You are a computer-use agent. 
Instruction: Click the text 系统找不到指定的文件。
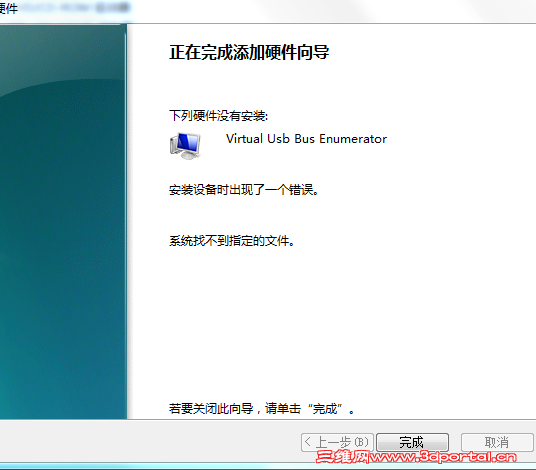point(232,241)
